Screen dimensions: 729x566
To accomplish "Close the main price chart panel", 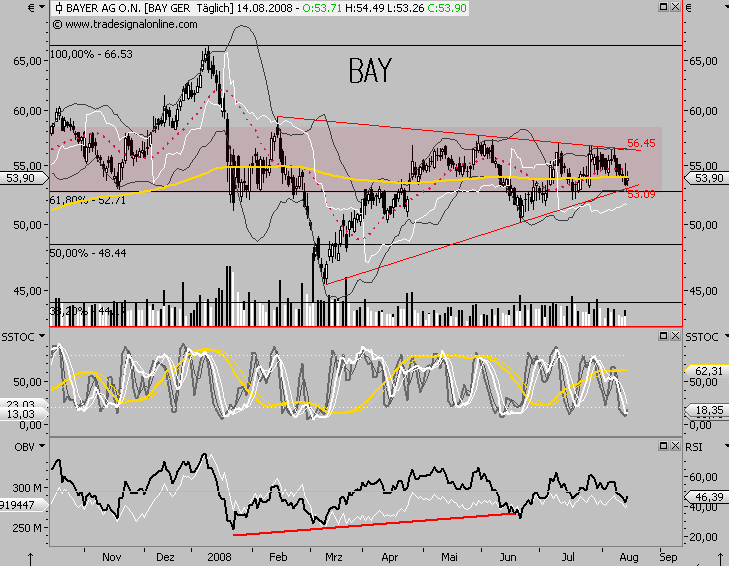I will point(675,7).
